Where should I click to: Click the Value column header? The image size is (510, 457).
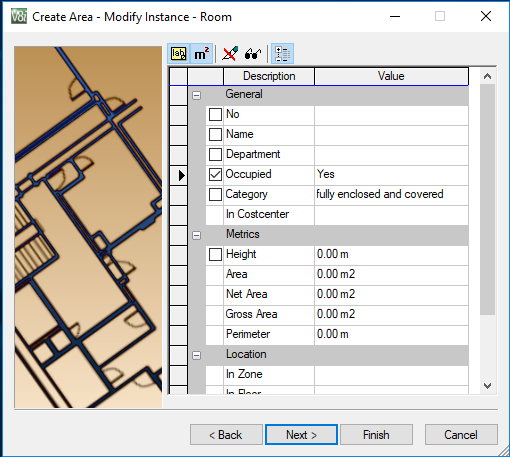pos(391,76)
